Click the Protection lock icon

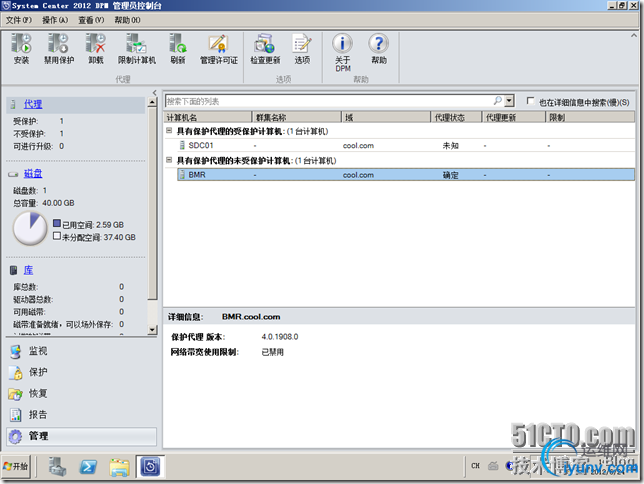(16, 372)
